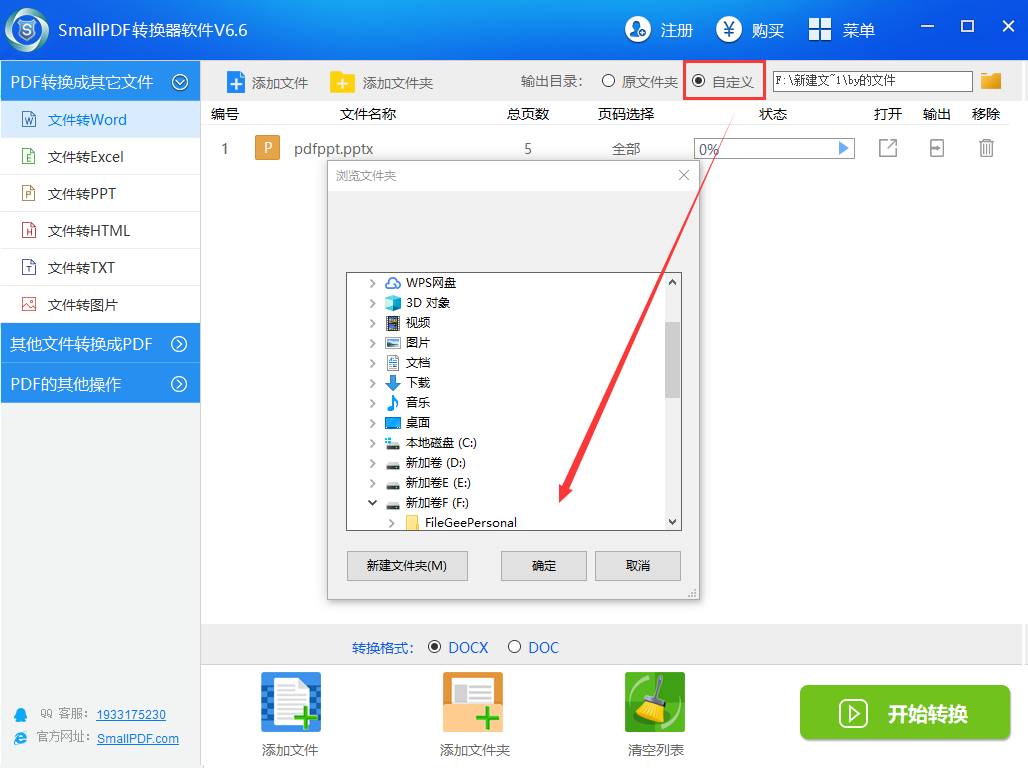
Task: Expand the 本地磁盘 (C:) tree node
Action: coord(373,443)
